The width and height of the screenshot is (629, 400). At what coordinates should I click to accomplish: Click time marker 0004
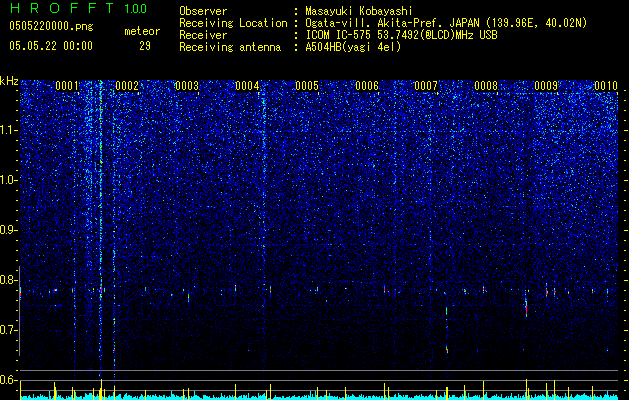(247, 86)
